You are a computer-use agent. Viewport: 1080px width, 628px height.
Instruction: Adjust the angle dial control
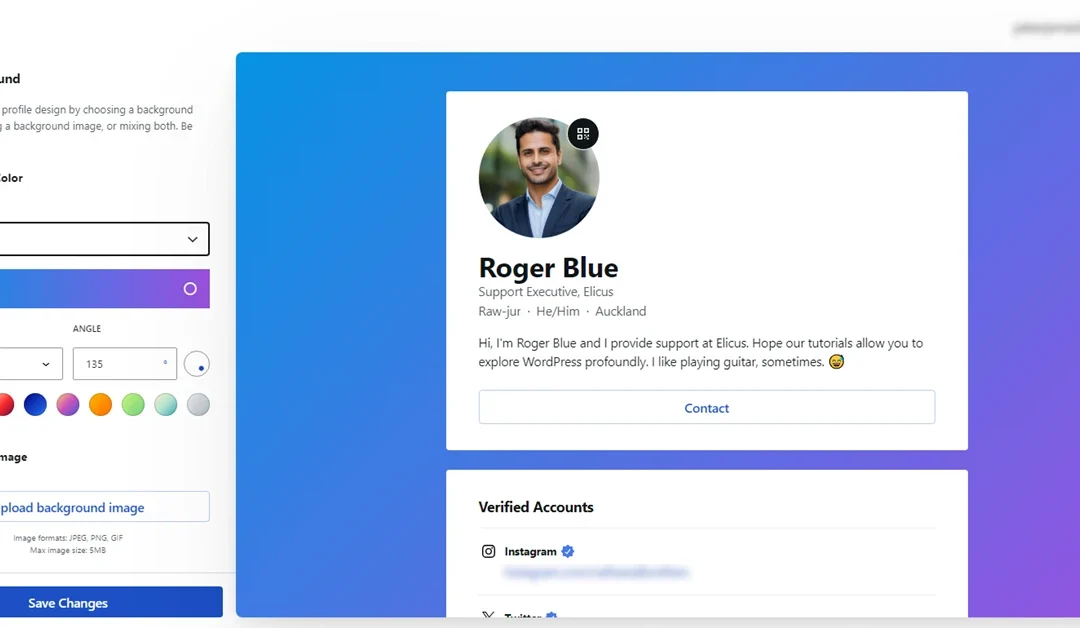pyautogui.click(x=196, y=364)
